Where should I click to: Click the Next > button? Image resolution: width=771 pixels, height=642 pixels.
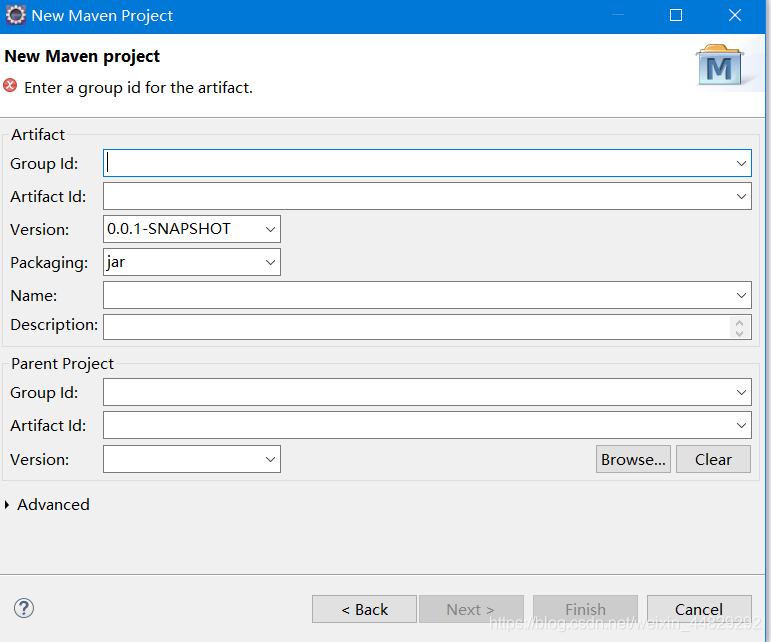(471, 609)
